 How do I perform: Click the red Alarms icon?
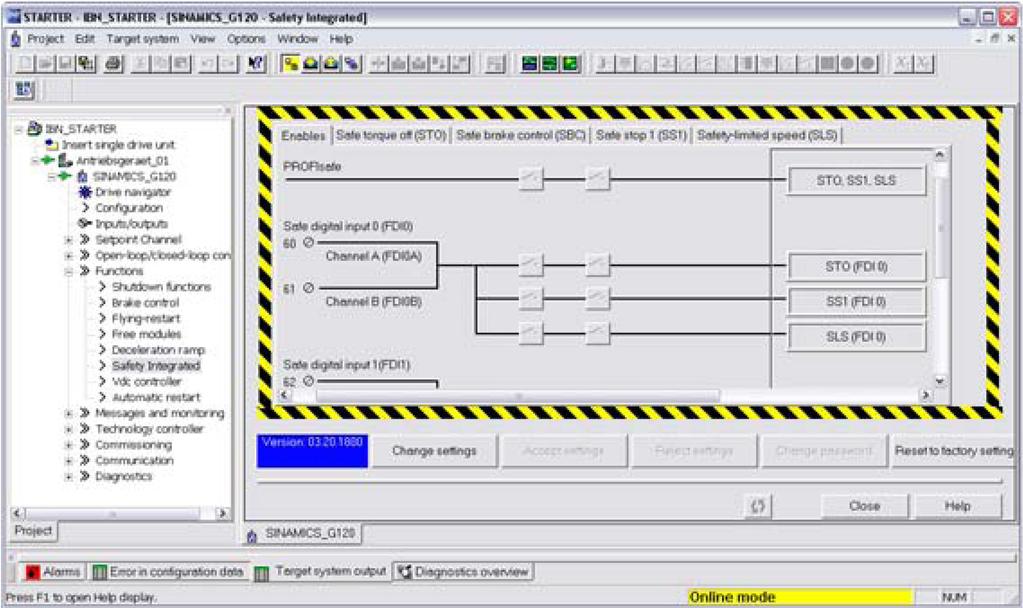pyautogui.click(x=33, y=572)
